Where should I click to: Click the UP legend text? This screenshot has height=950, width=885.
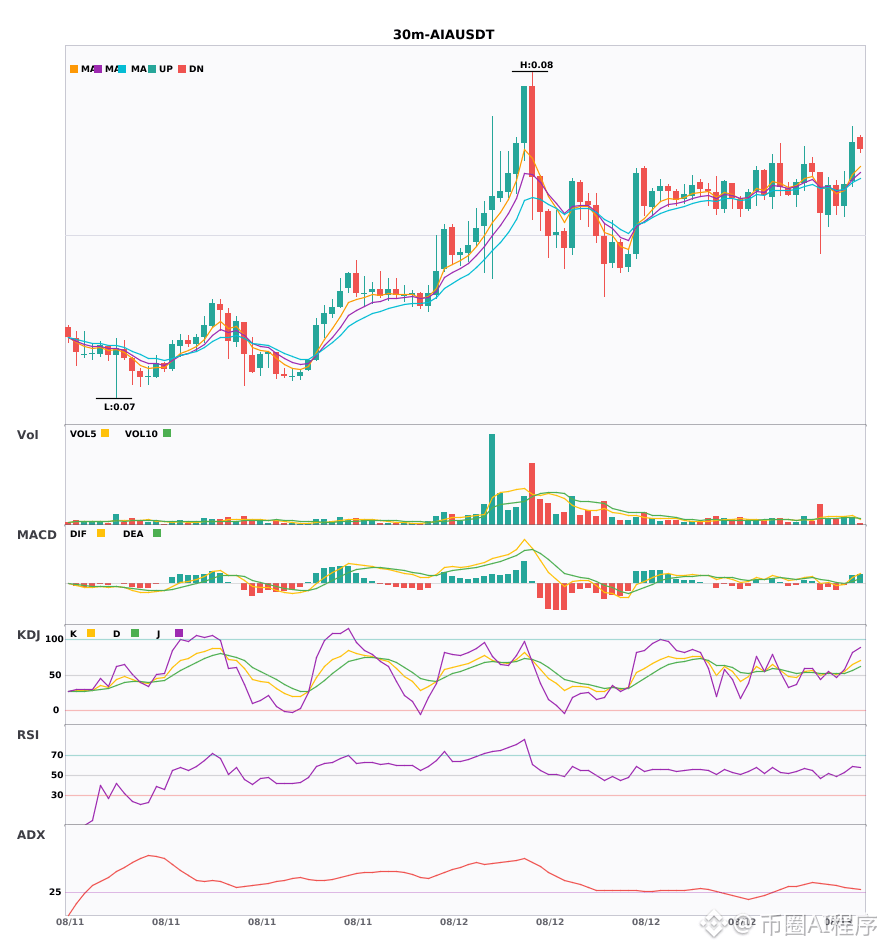point(166,69)
